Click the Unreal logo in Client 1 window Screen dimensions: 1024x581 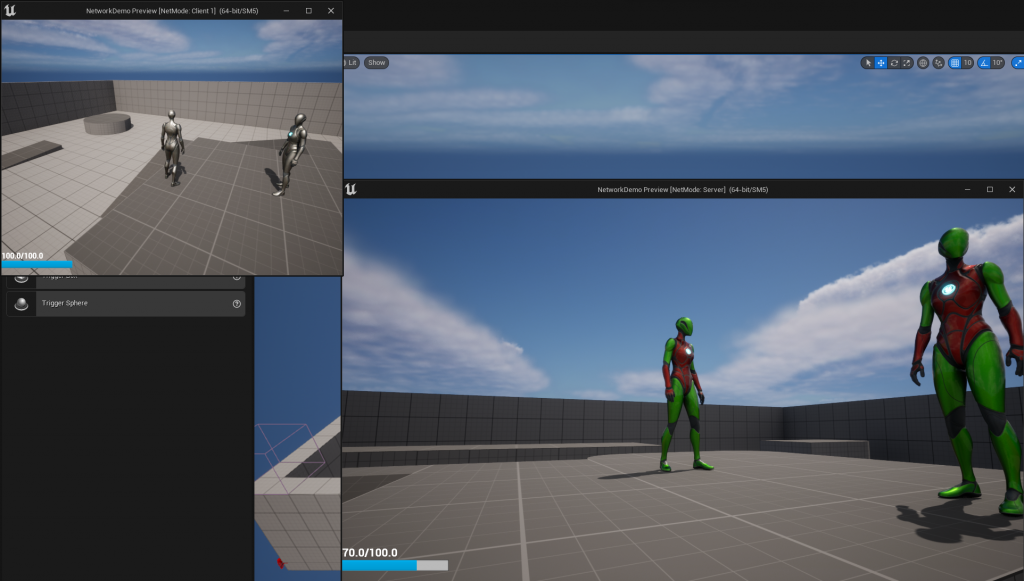point(10,10)
